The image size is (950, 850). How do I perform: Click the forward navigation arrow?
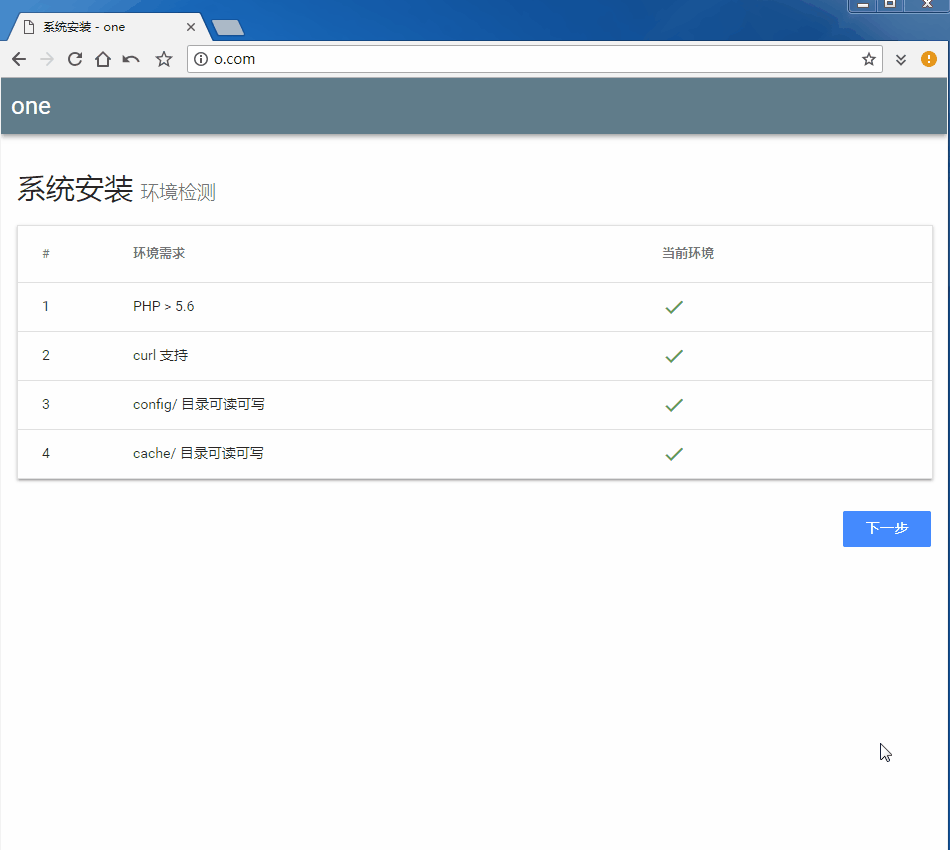[x=46, y=59]
